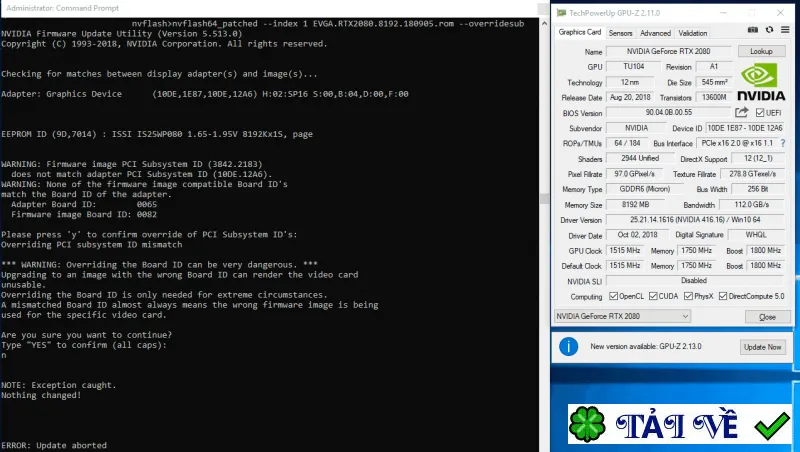Click the Technology value 12 nm
The image size is (800, 452).
coord(630,82)
